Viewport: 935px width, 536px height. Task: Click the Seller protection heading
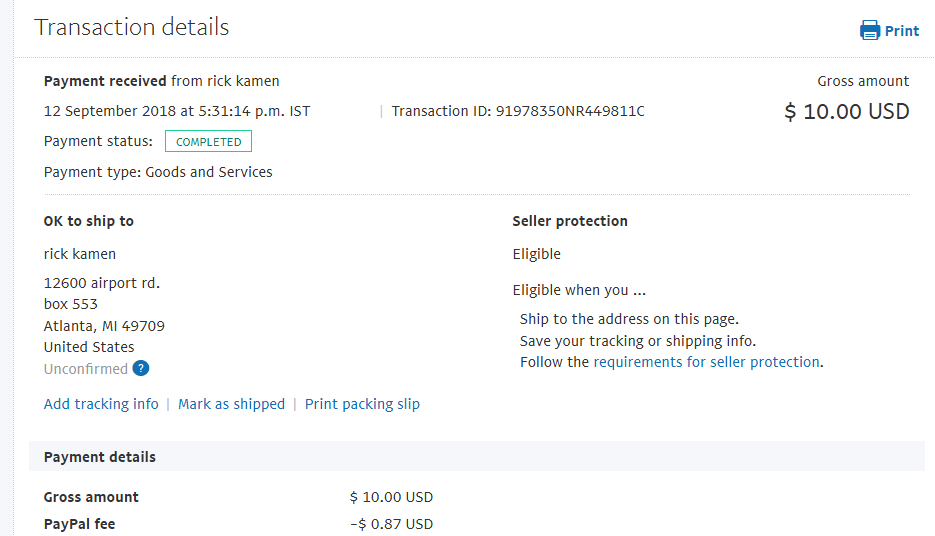[x=570, y=221]
